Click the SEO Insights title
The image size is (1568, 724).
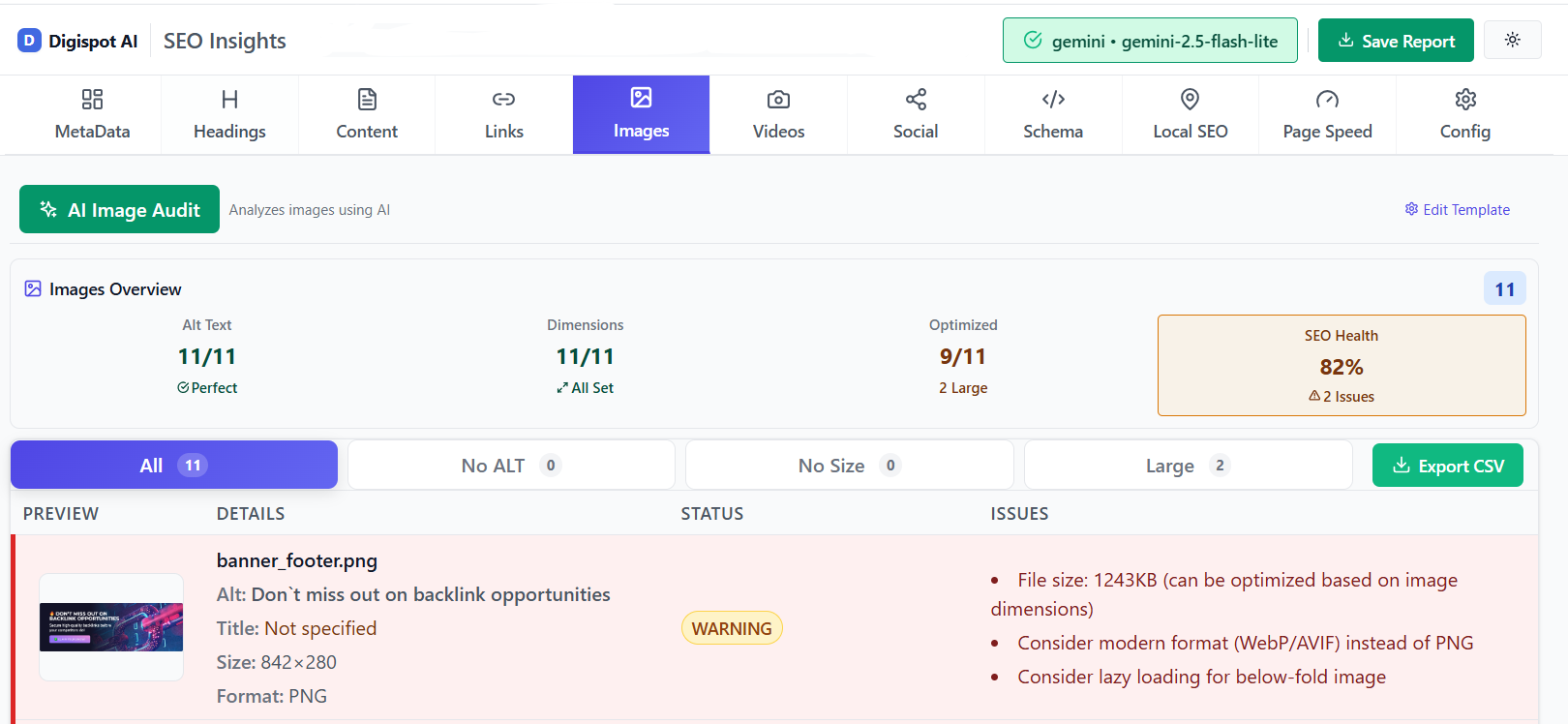[x=225, y=41]
